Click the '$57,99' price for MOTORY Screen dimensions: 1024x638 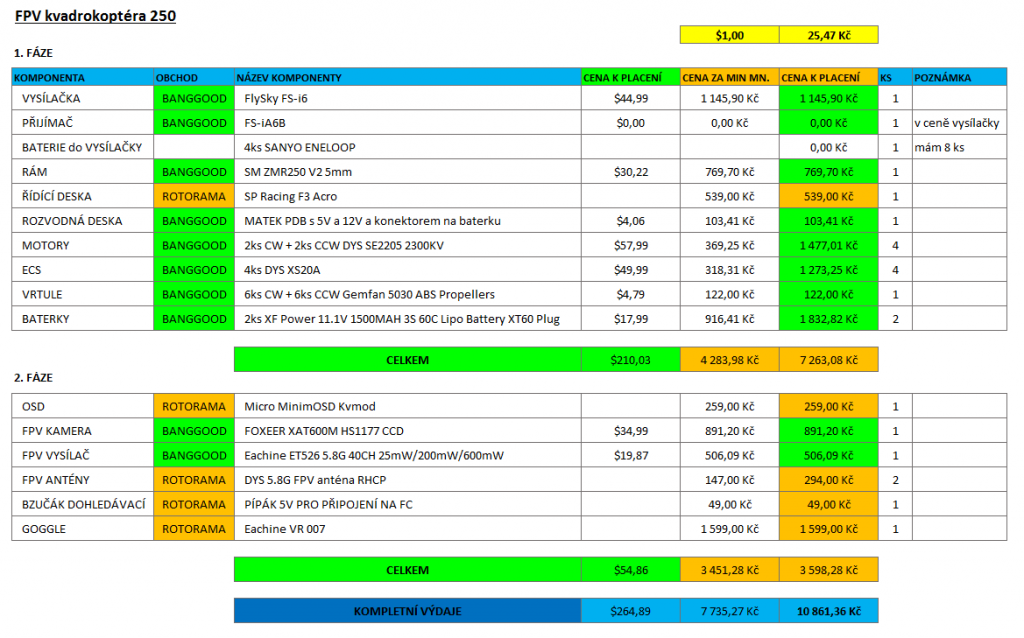630,246
